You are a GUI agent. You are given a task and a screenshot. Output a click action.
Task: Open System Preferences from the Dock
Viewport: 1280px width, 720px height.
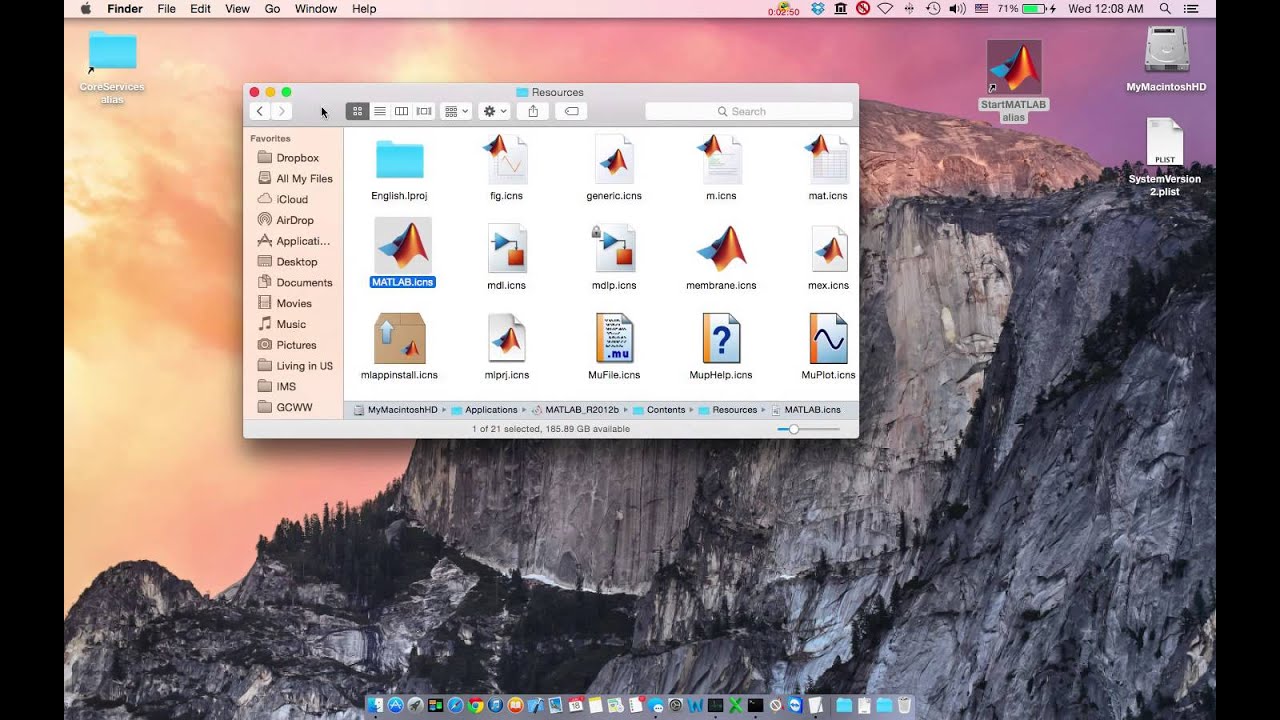pos(675,706)
